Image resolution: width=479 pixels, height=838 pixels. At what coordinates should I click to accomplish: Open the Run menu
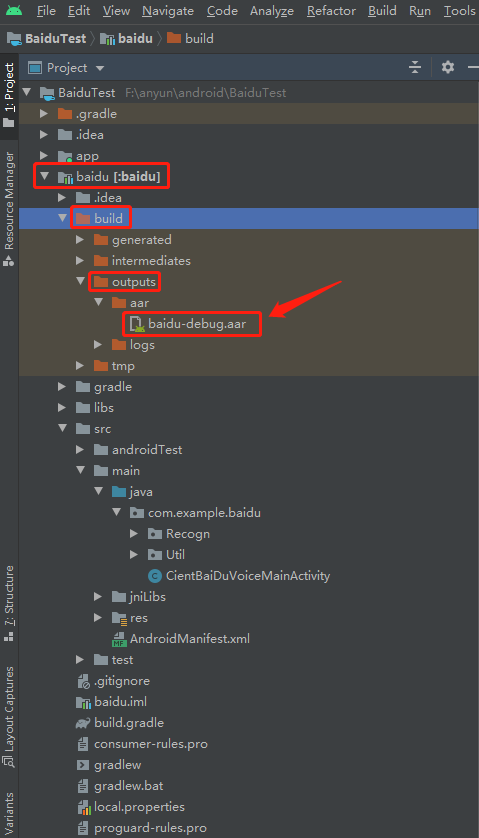click(420, 11)
